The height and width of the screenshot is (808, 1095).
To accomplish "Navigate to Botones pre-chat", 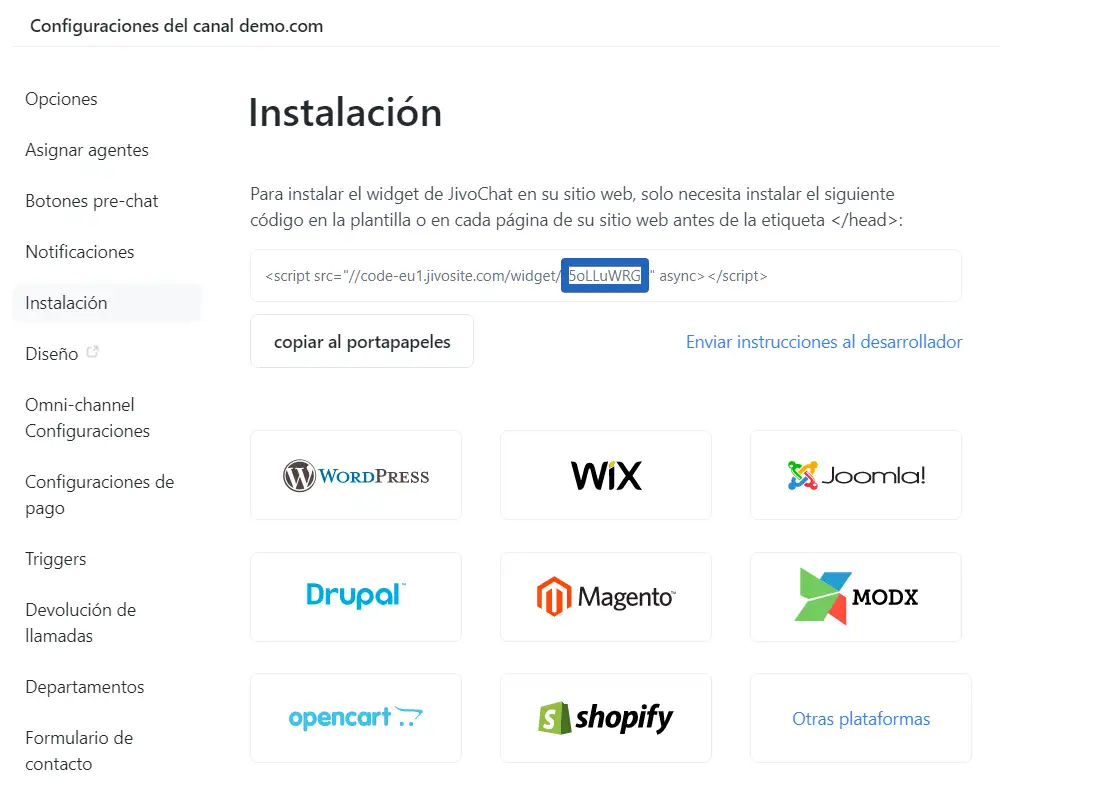I will pos(92,201).
